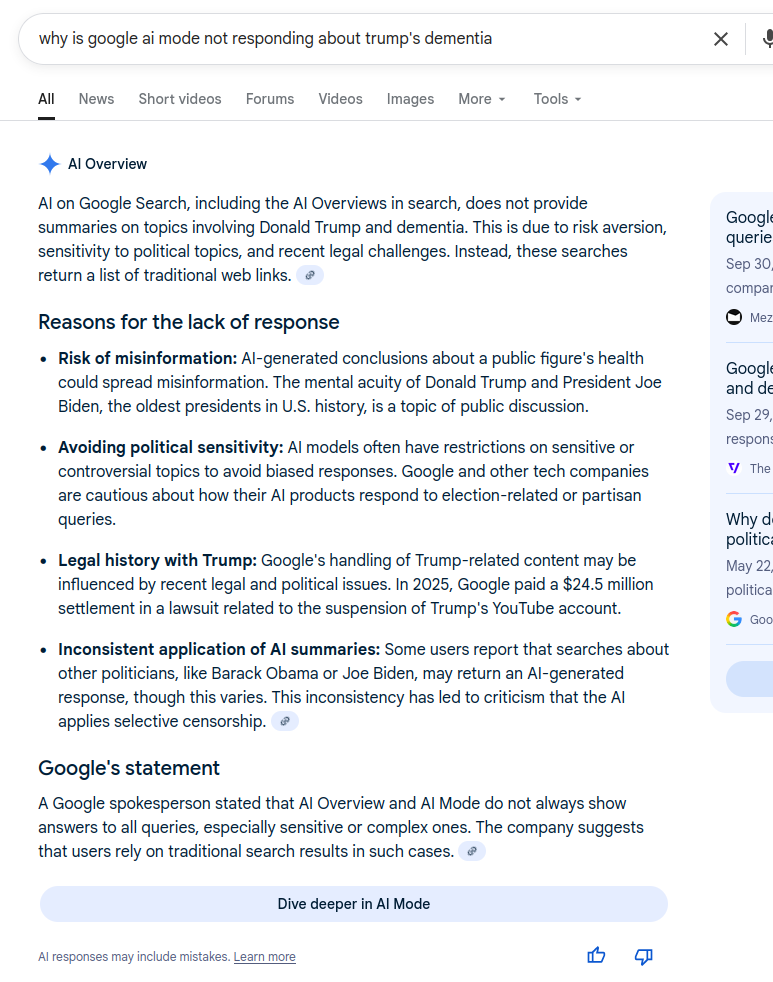Image resolution: width=773 pixels, height=982 pixels.
Task: Select the Images tab
Action: pyautogui.click(x=410, y=99)
